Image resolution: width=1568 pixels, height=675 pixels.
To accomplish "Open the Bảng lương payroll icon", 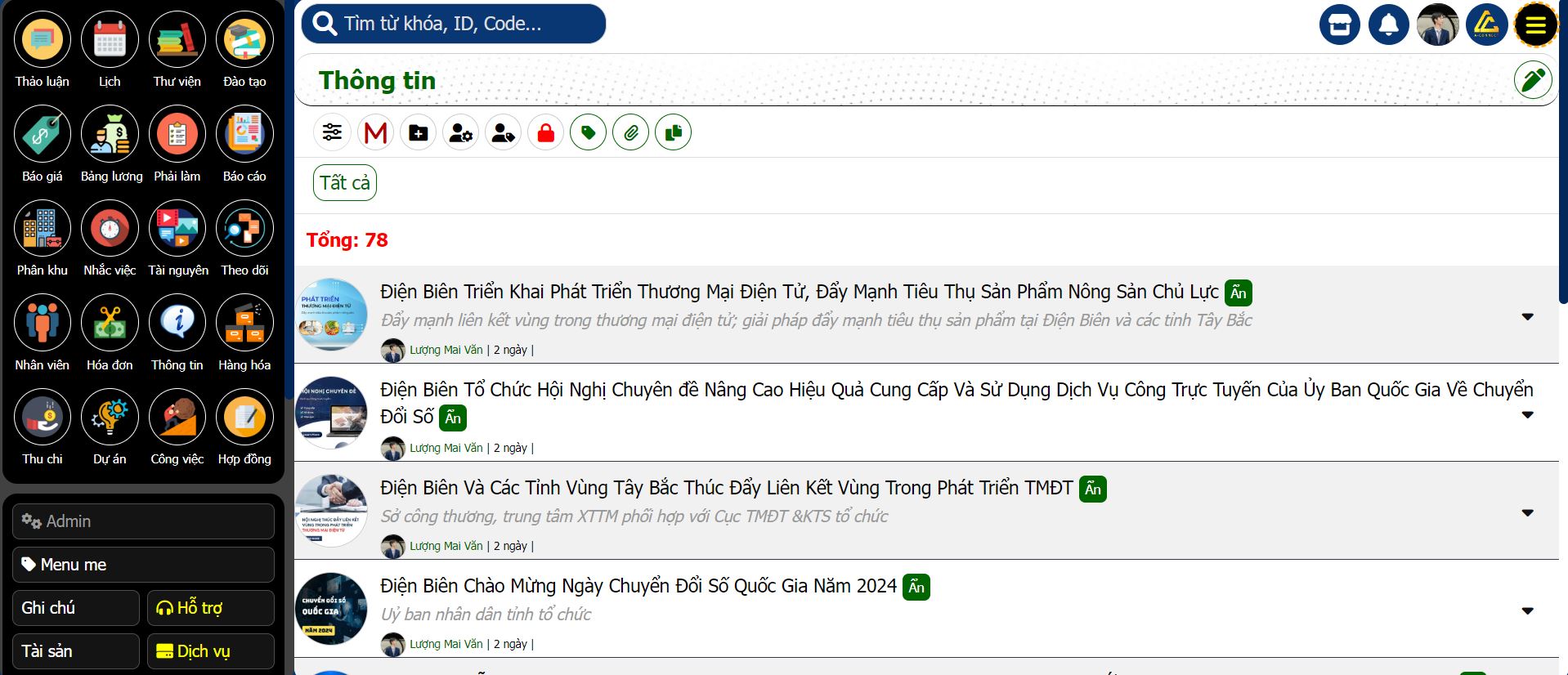I will coord(110,135).
